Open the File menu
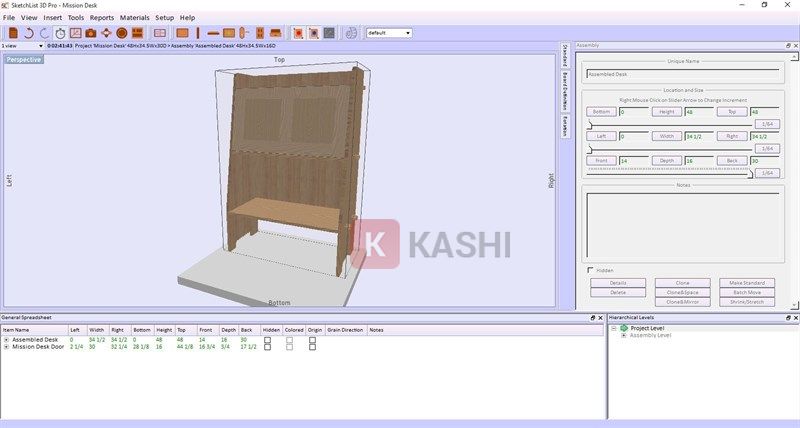 coord(9,17)
